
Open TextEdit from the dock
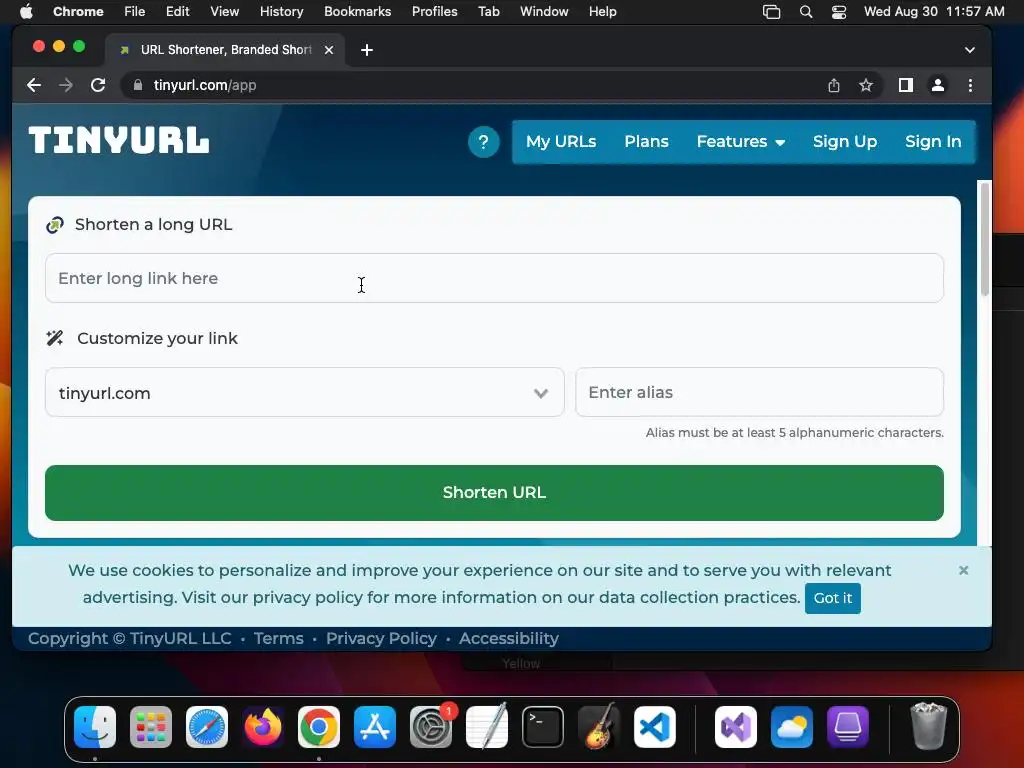pos(487,727)
